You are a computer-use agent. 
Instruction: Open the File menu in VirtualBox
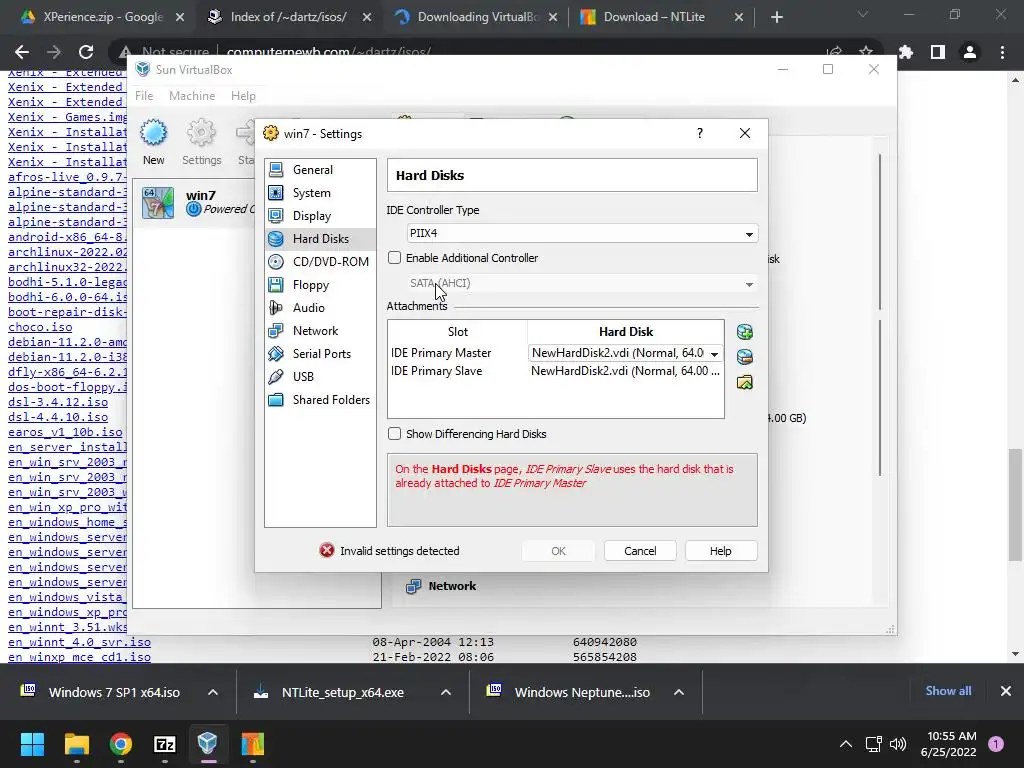pyautogui.click(x=144, y=96)
